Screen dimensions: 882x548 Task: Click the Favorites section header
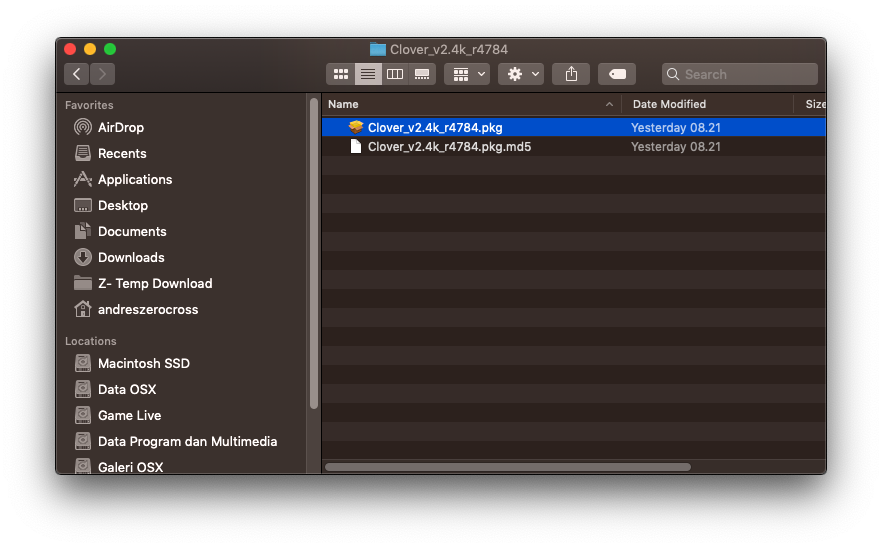tap(89, 105)
